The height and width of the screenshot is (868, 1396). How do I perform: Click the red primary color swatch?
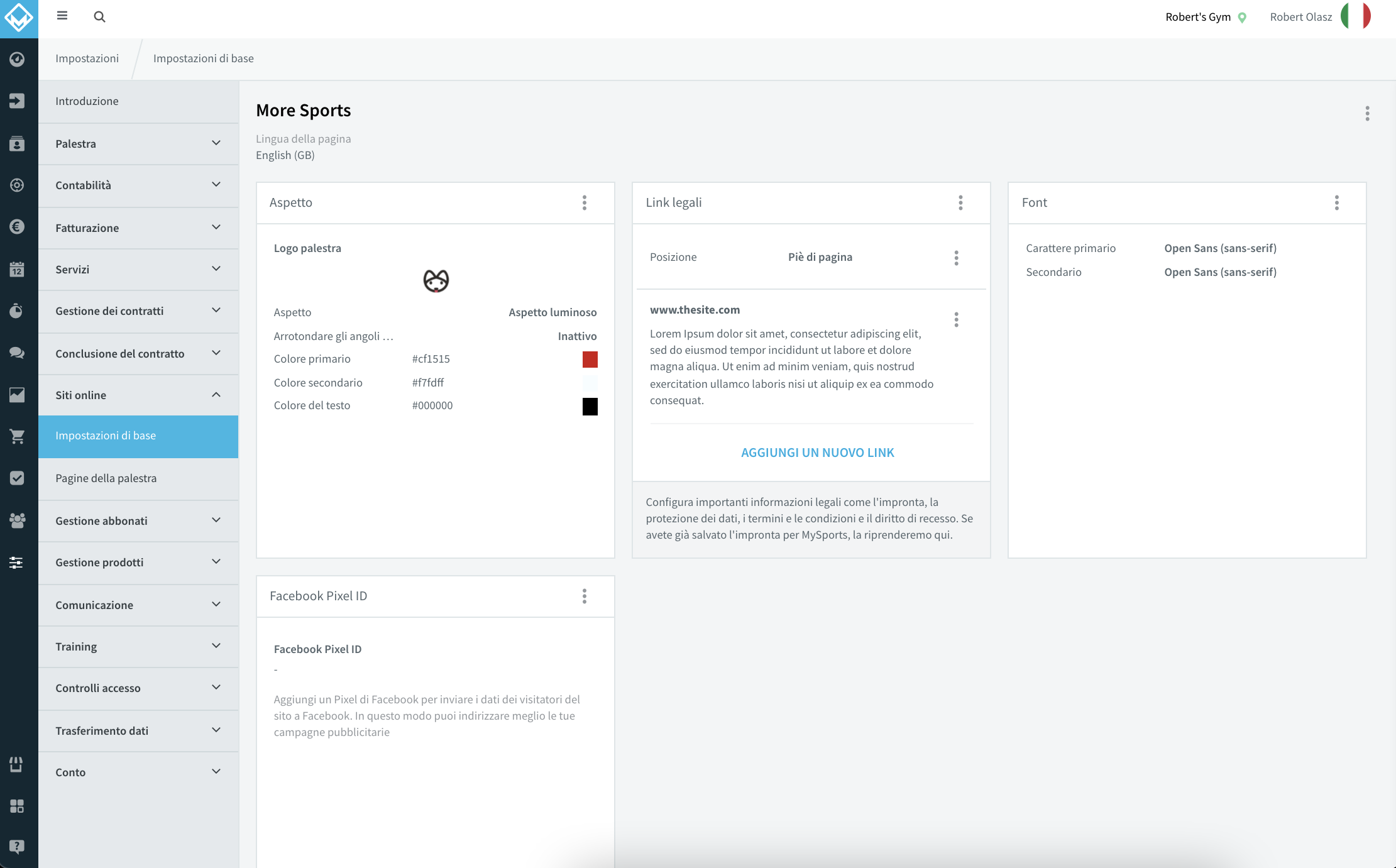(590, 360)
